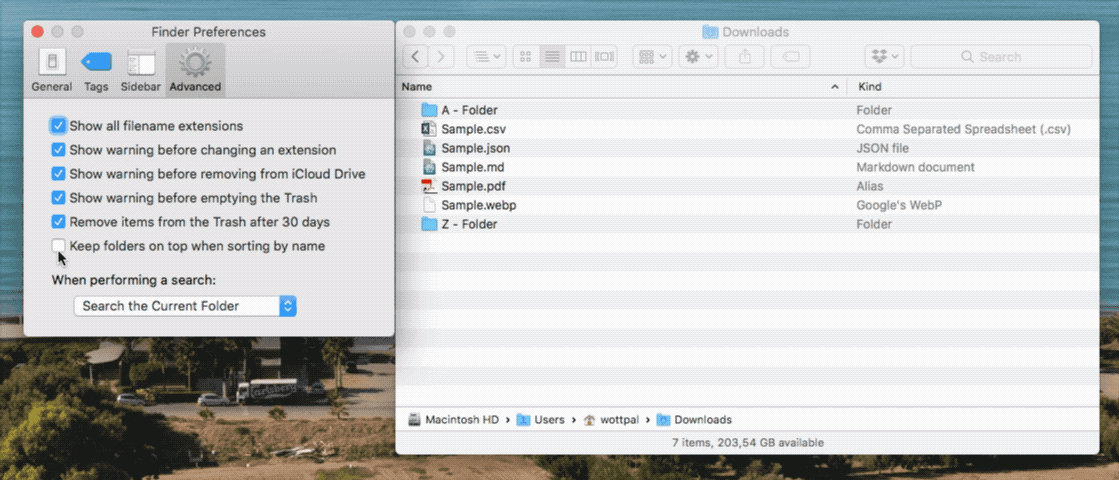The image size is (1119, 480).
Task: Open the General preferences tab
Action: [x=51, y=70]
